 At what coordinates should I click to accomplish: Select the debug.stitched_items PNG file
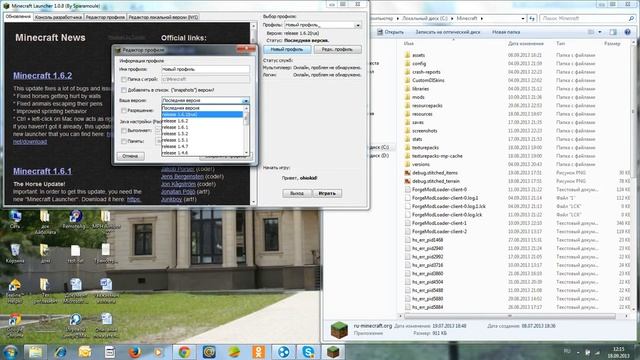(435, 173)
